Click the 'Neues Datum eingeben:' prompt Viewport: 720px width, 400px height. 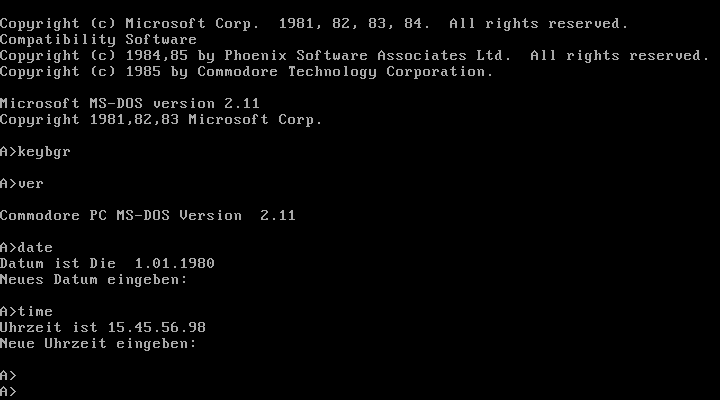[x=94, y=280]
